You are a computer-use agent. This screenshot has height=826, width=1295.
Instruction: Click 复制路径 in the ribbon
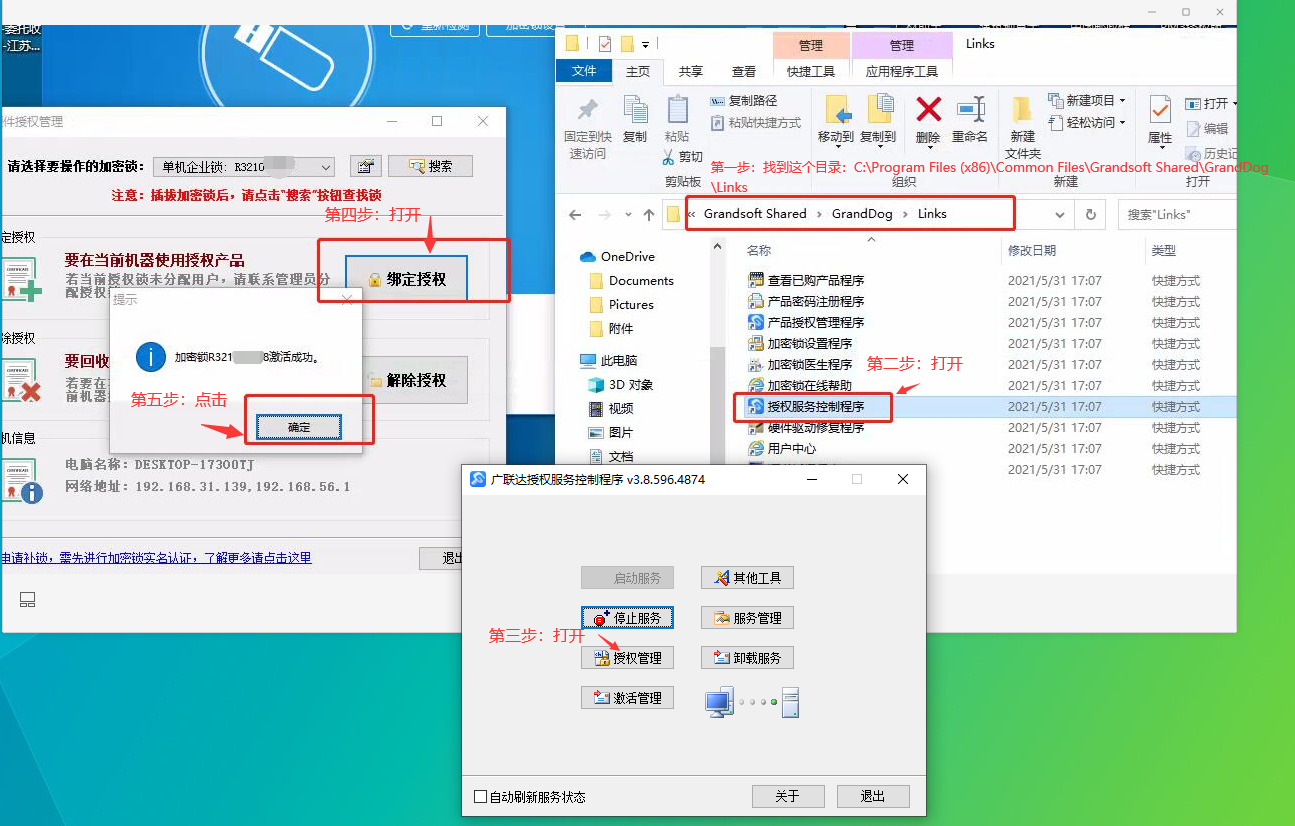744,101
